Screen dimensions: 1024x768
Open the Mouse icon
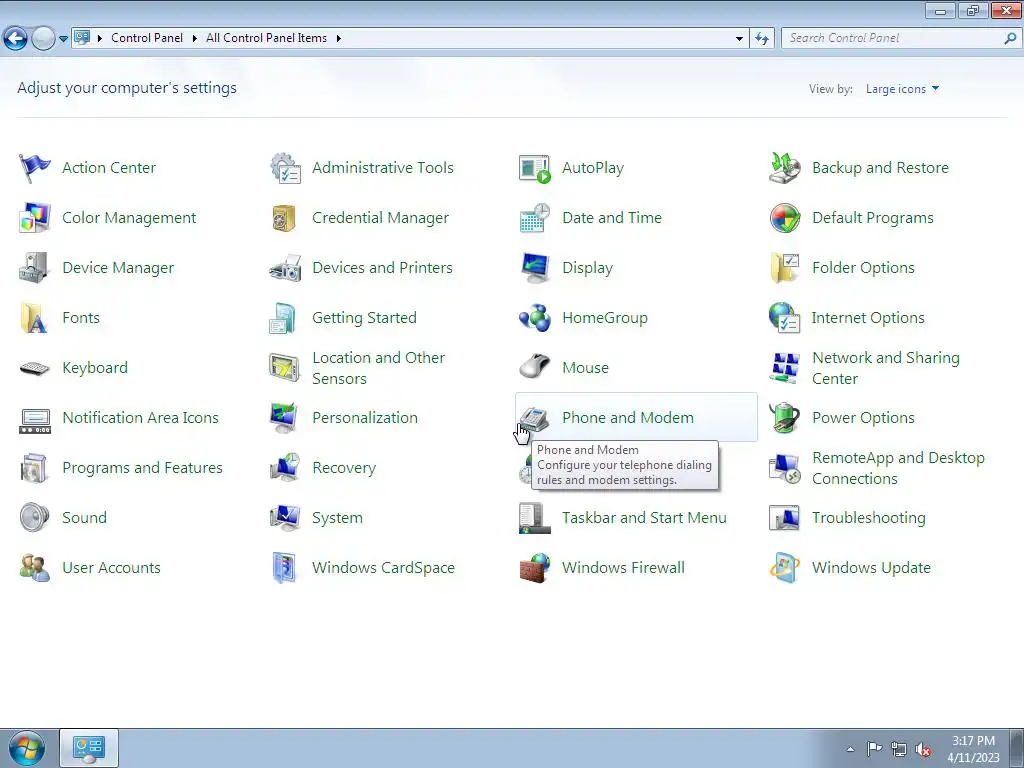[x=534, y=366]
